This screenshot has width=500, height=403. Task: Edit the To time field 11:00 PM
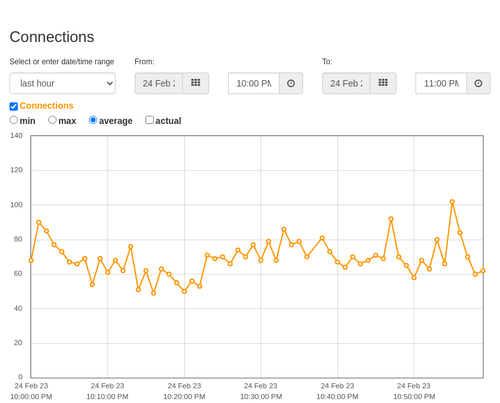click(441, 83)
